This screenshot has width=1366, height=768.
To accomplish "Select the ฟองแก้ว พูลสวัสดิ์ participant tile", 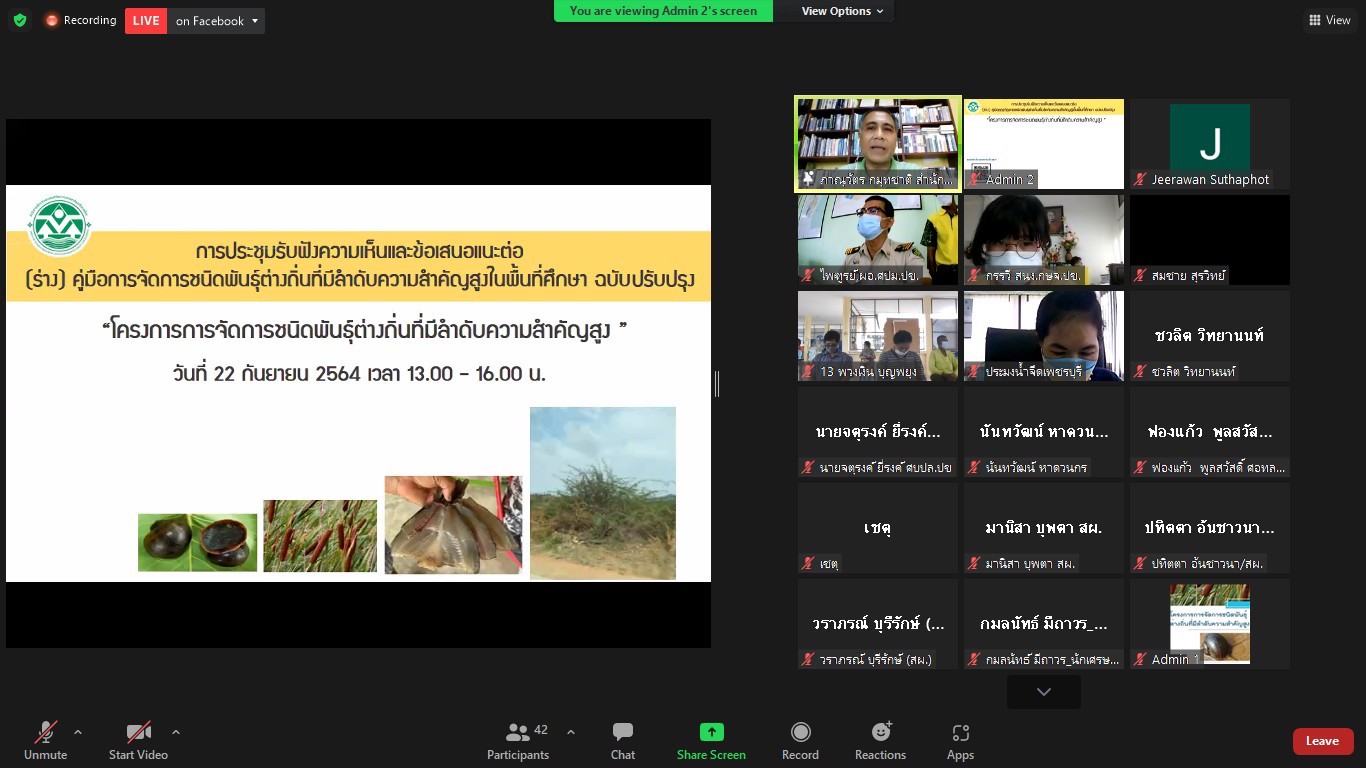I will [x=1210, y=432].
